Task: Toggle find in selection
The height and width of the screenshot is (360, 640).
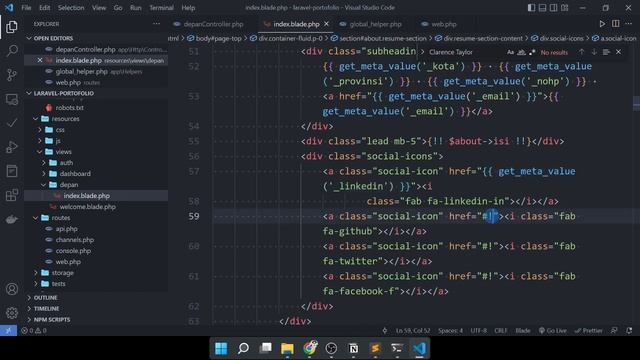Action: pyautogui.click(x=606, y=52)
